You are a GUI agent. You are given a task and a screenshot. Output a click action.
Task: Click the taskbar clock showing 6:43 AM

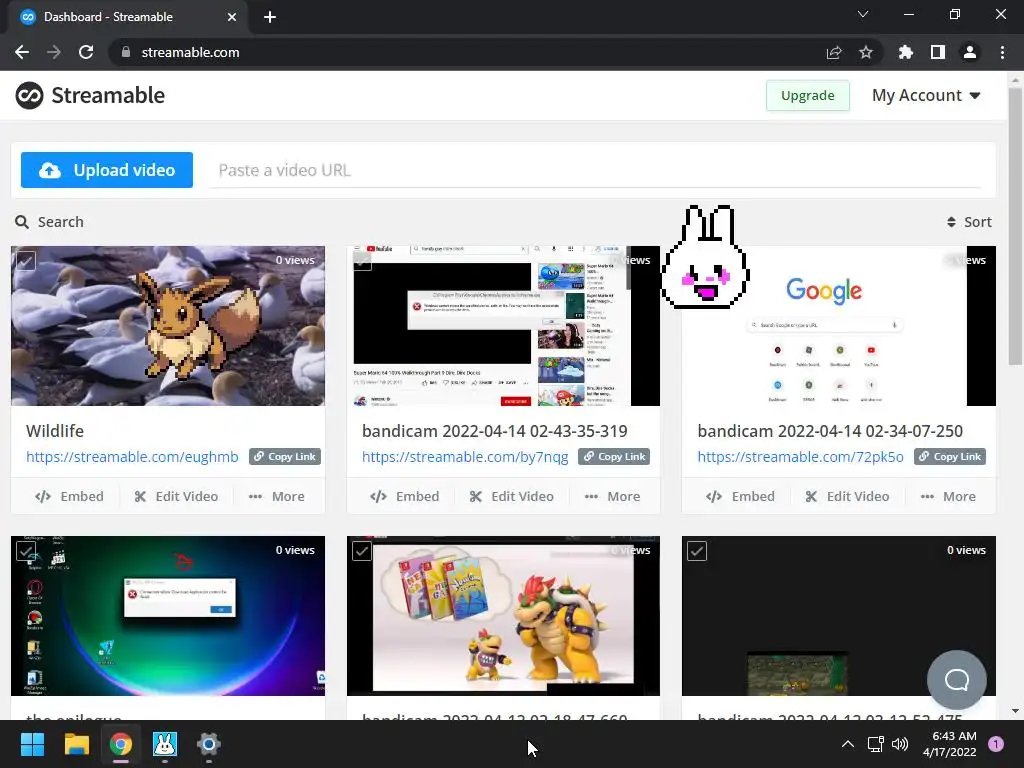950,744
